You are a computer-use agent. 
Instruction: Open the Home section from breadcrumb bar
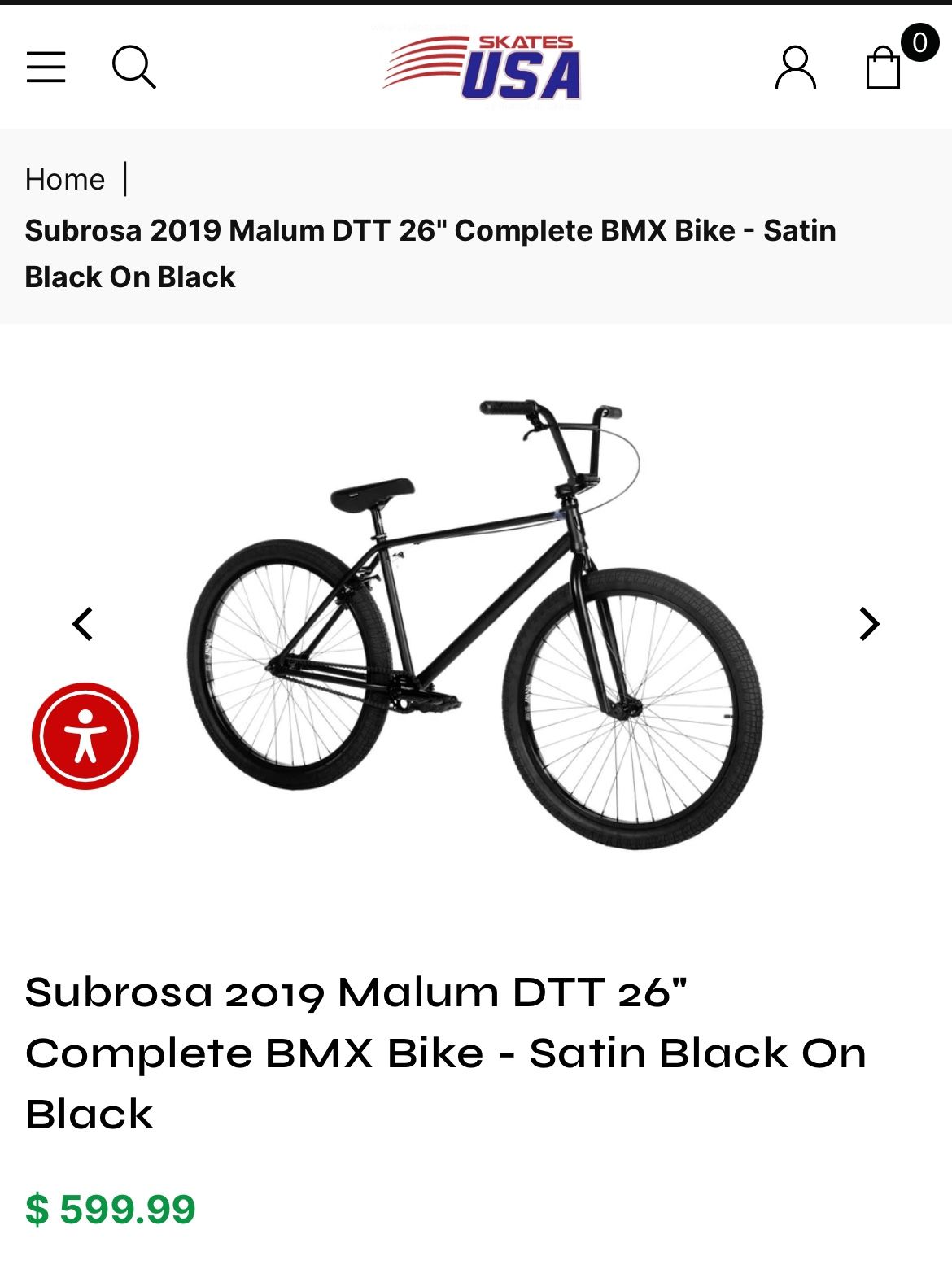pos(64,178)
